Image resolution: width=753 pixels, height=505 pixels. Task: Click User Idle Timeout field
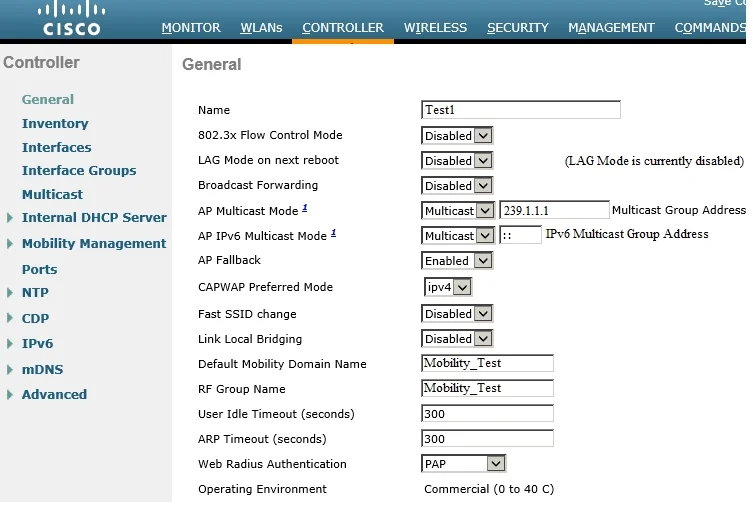pos(487,413)
